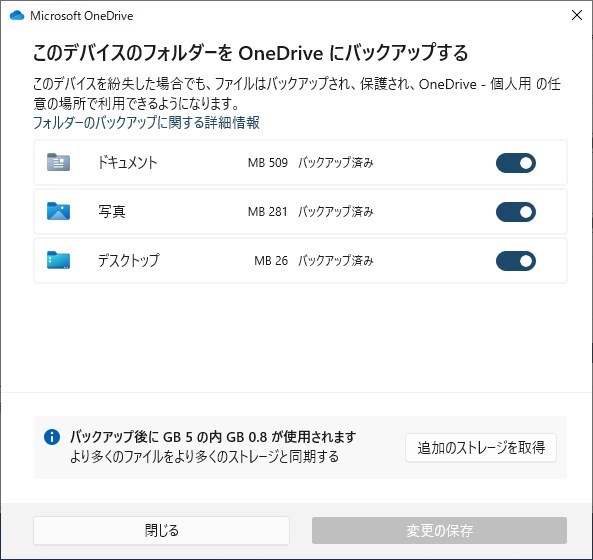Click 追加のストレージを取得 button
The image size is (593, 560).
(x=481, y=448)
